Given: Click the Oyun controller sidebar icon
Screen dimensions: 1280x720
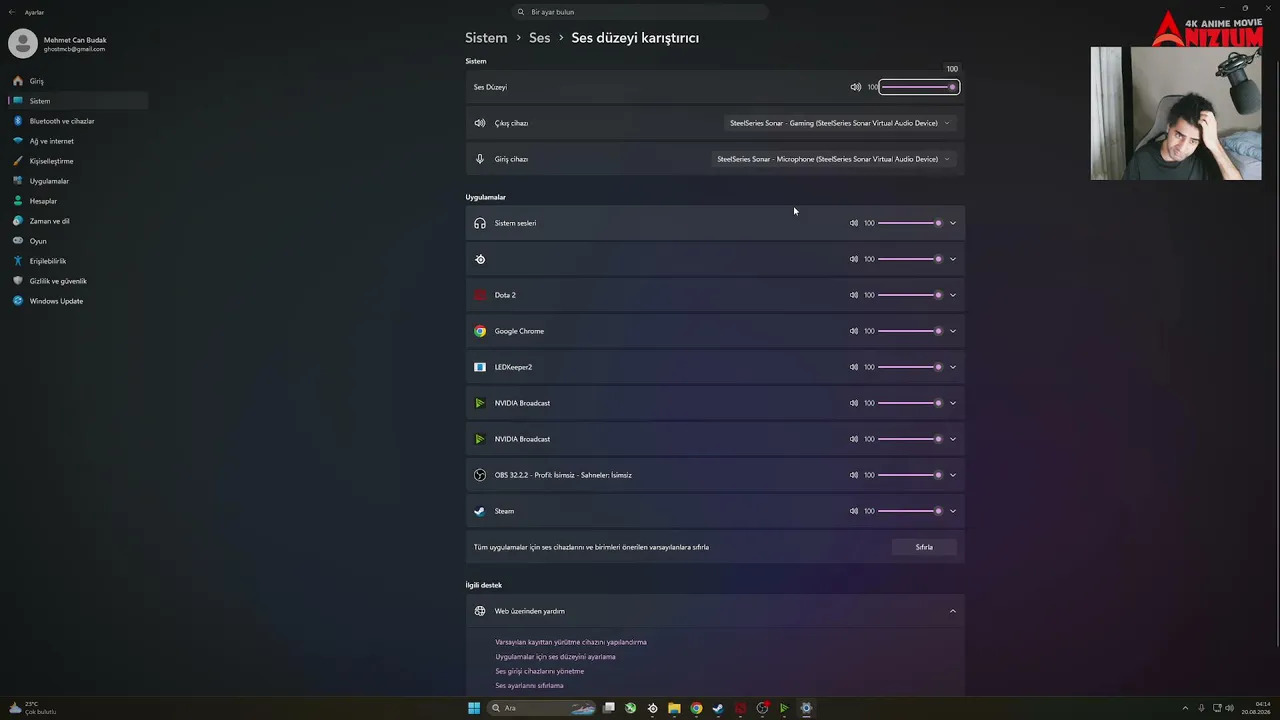Looking at the screenshot, I should click(x=18, y=241).
